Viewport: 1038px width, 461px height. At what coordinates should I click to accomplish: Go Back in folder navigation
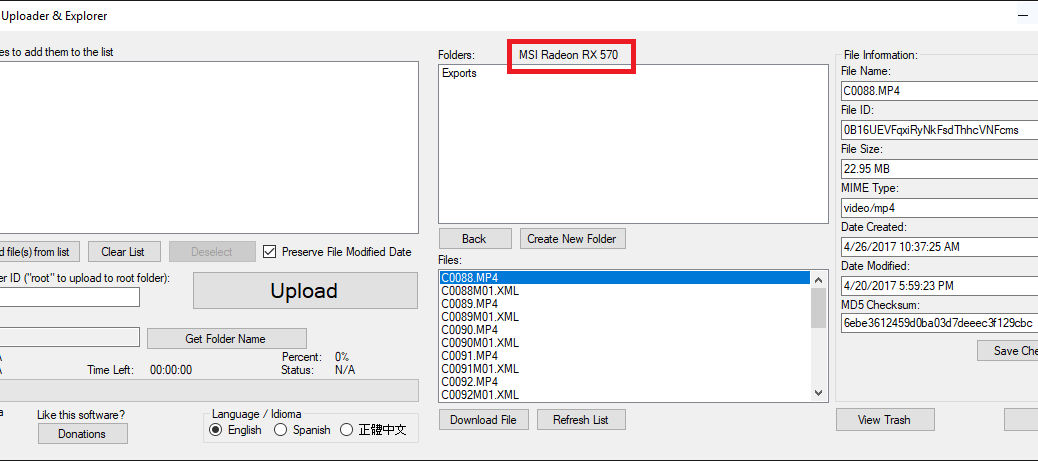point(475,238)
